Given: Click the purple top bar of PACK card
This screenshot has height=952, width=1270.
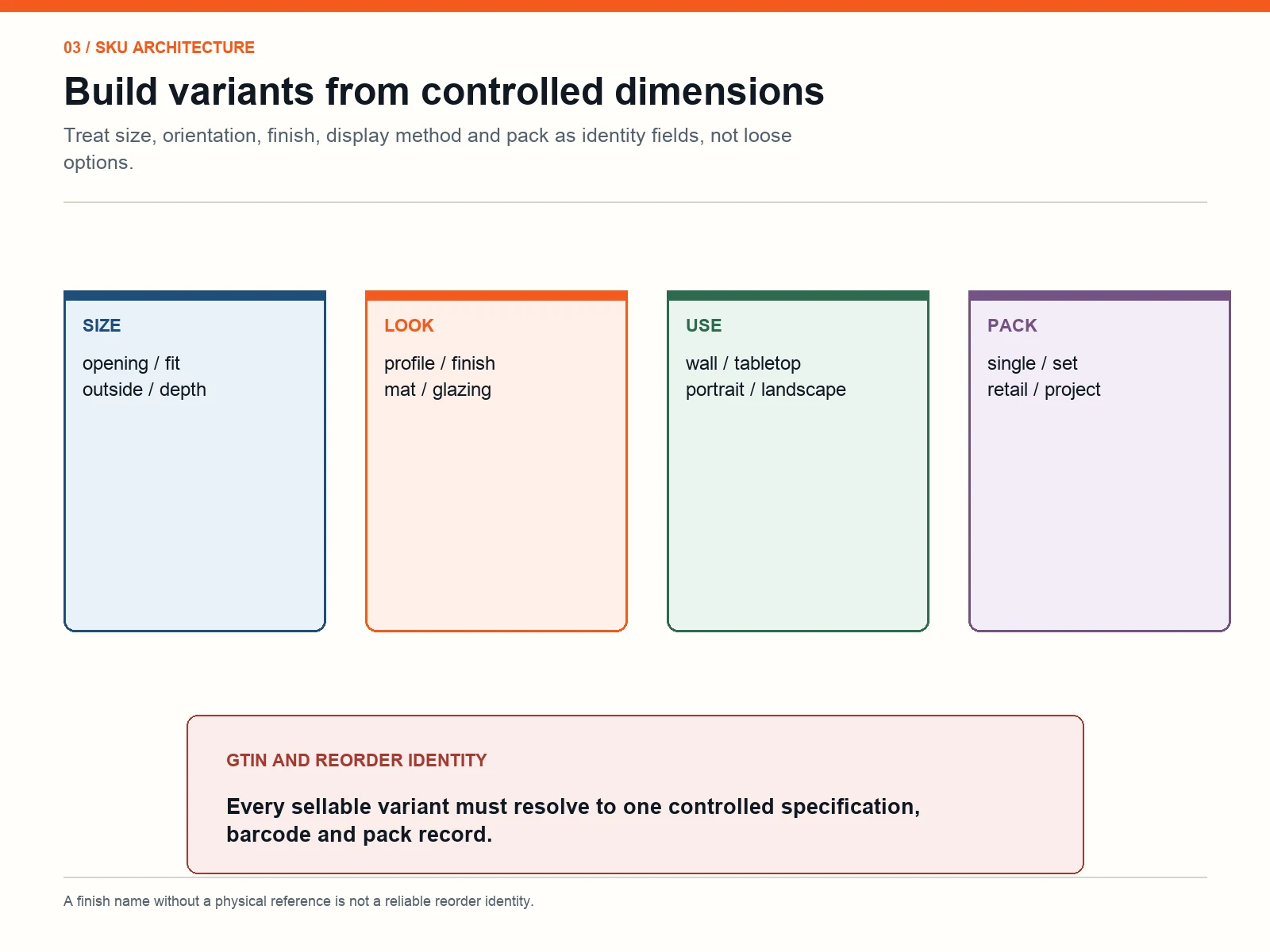Looking at the screenshot, I should point(1099,295).
